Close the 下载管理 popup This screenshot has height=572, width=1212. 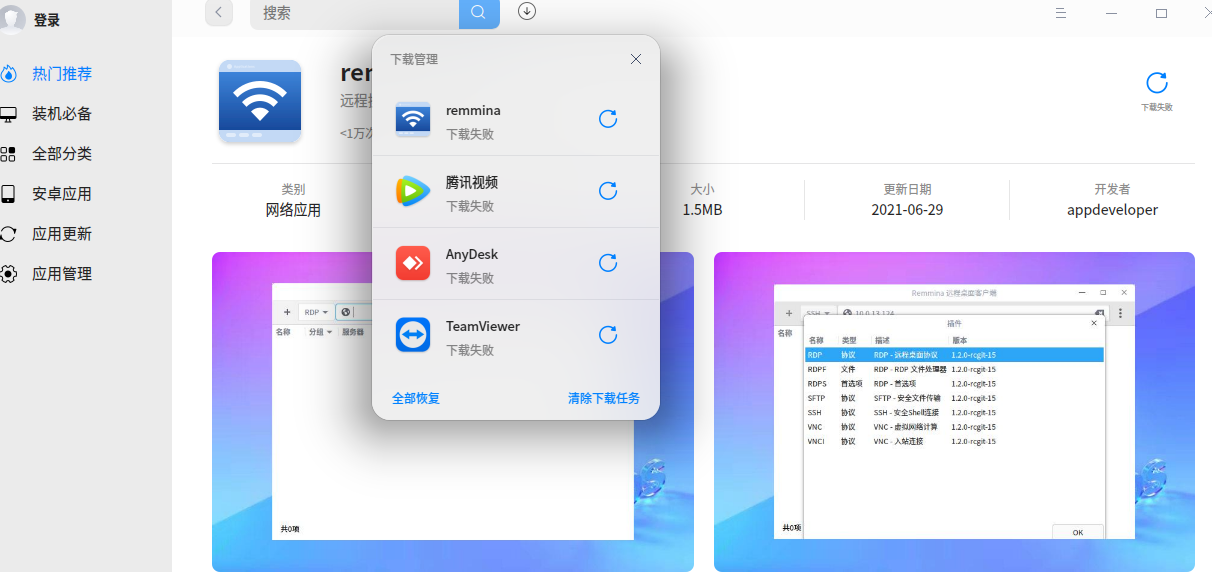636,59
